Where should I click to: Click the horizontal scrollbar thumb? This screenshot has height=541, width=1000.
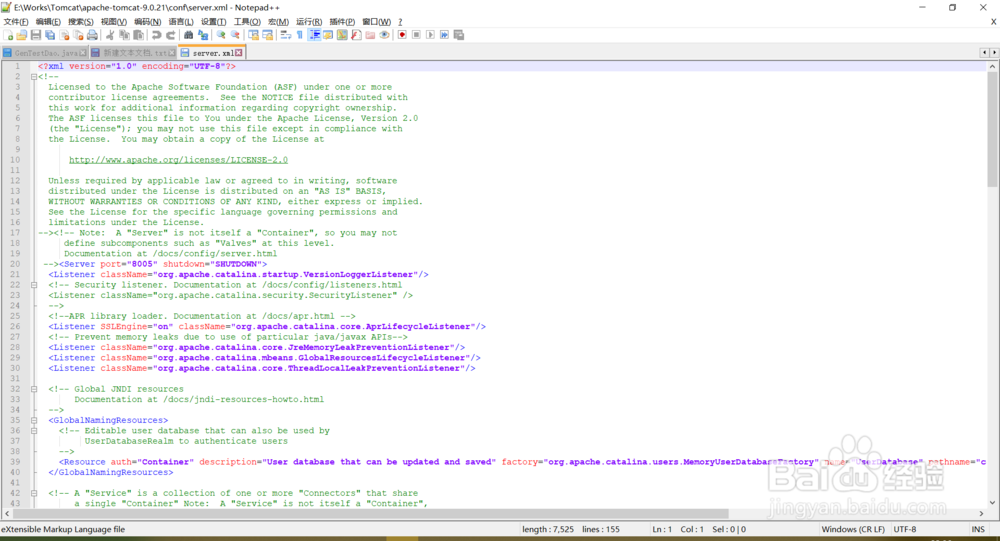(x=371, y=514)
